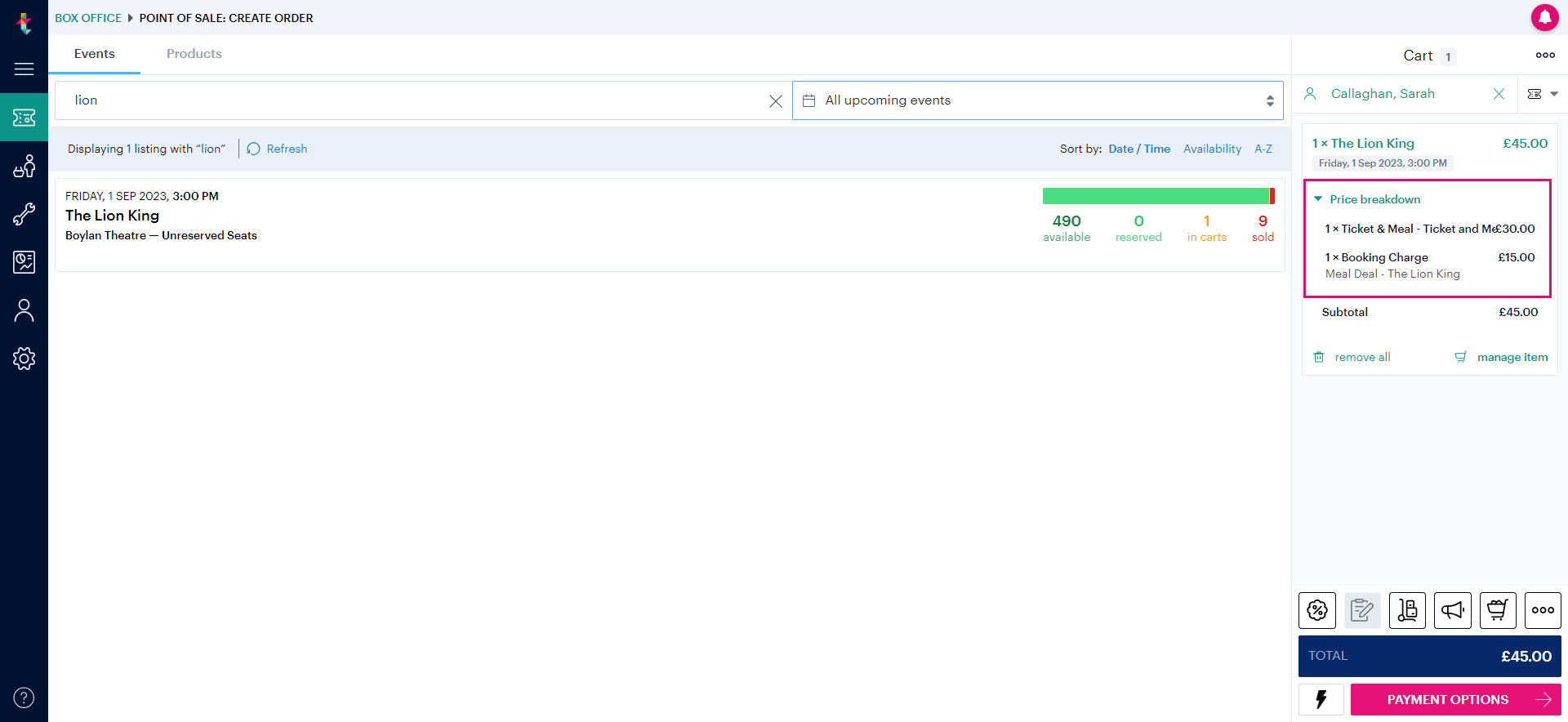Open the hamburger navigation menu
Viewport: 1568px width, 722px height.
[x=24, y=69]
